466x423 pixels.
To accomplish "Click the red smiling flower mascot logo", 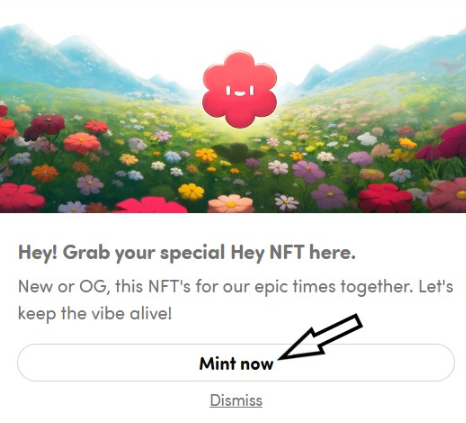I will [x=239, y=89].
